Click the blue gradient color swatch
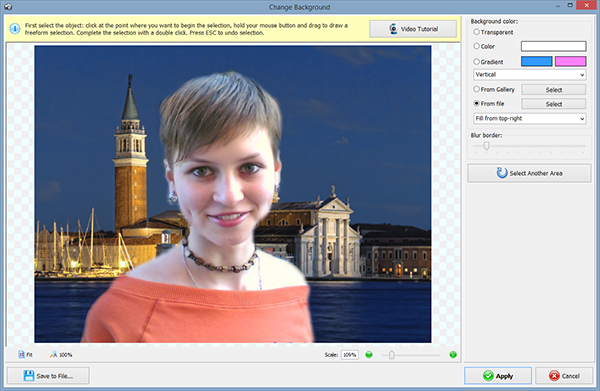Viewport: 600px width, 391px height. (x=536, y=61)
